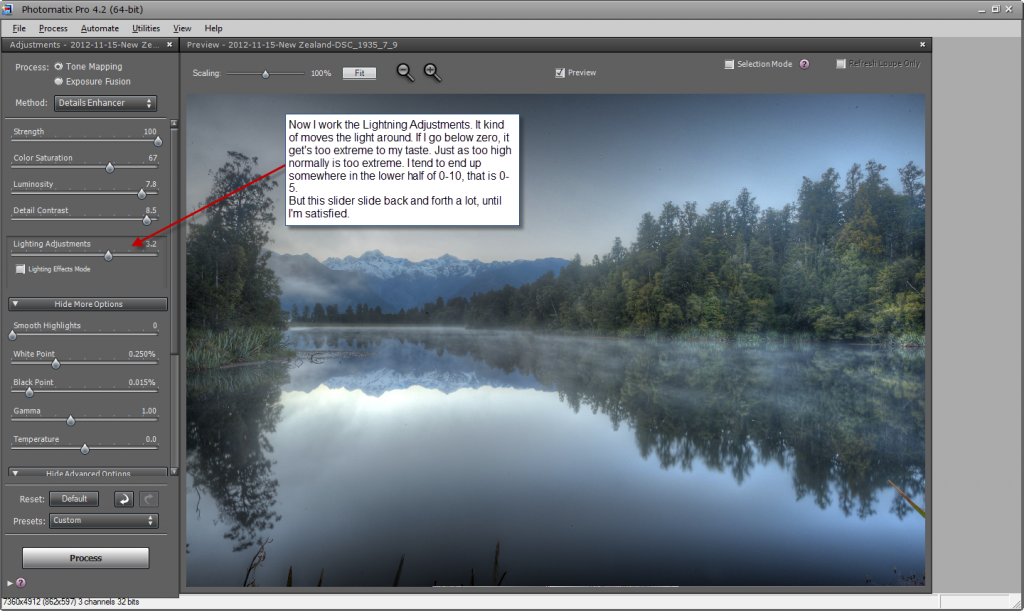The image size is (1024, 611).
Task: Open the Utilities menu
Action: point(146,28)
